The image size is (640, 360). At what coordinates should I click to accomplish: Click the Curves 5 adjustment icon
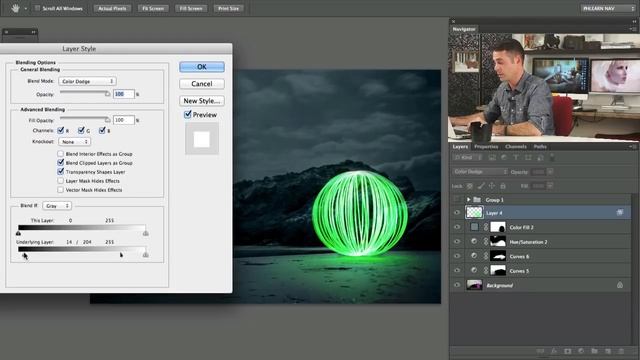tap(474, 270)
